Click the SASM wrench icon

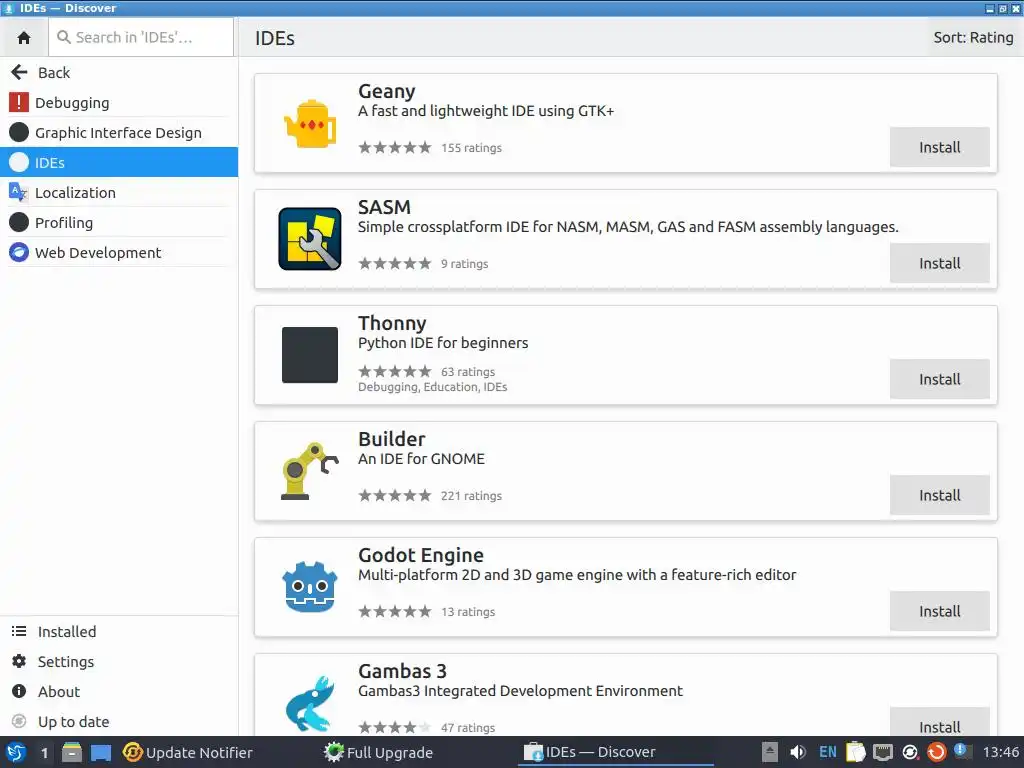(x=310, y=239)
